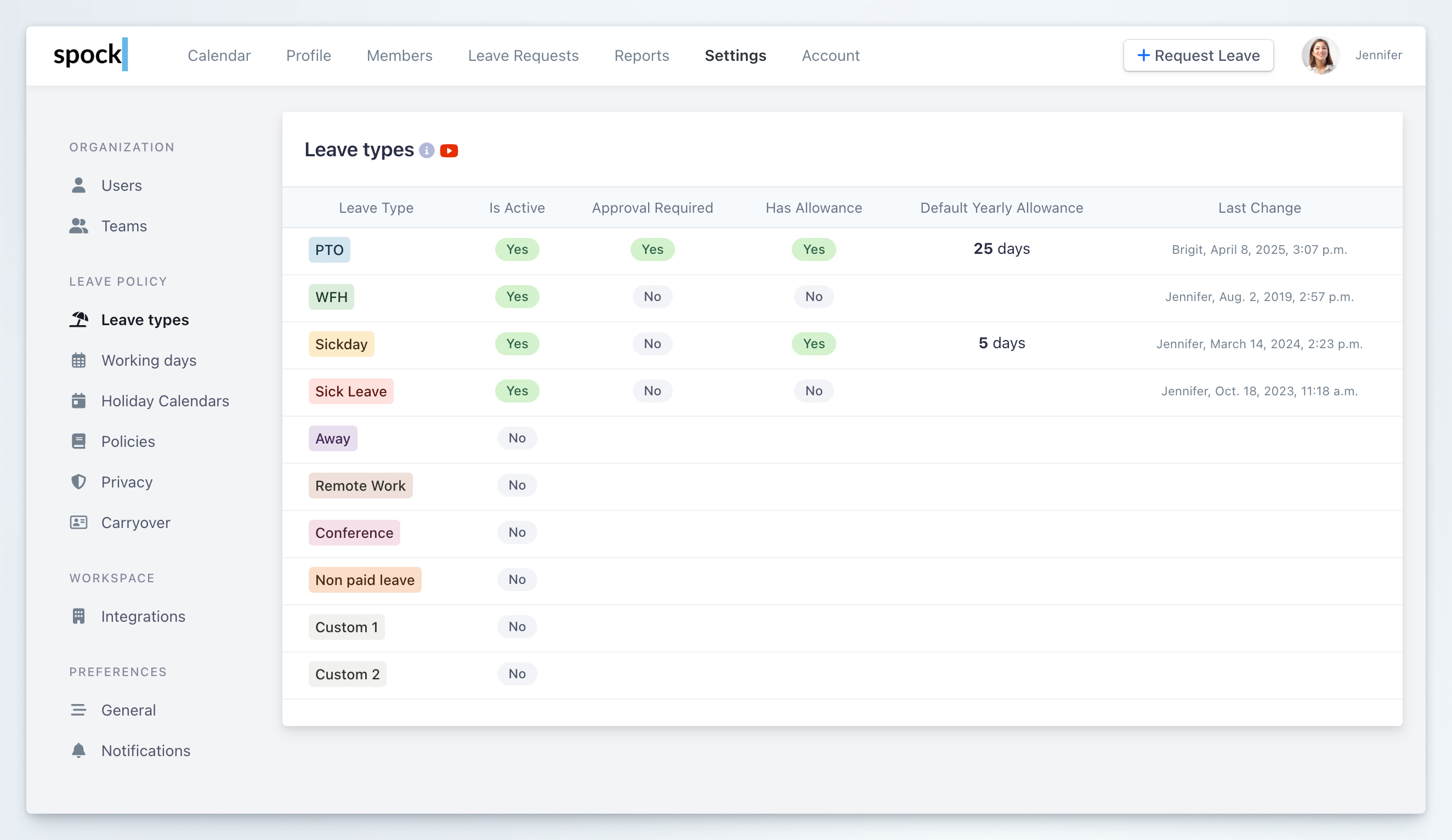1452x840 pixels.
Task: Open Jennifer's profile avatar
Action: coord(1320,55)
